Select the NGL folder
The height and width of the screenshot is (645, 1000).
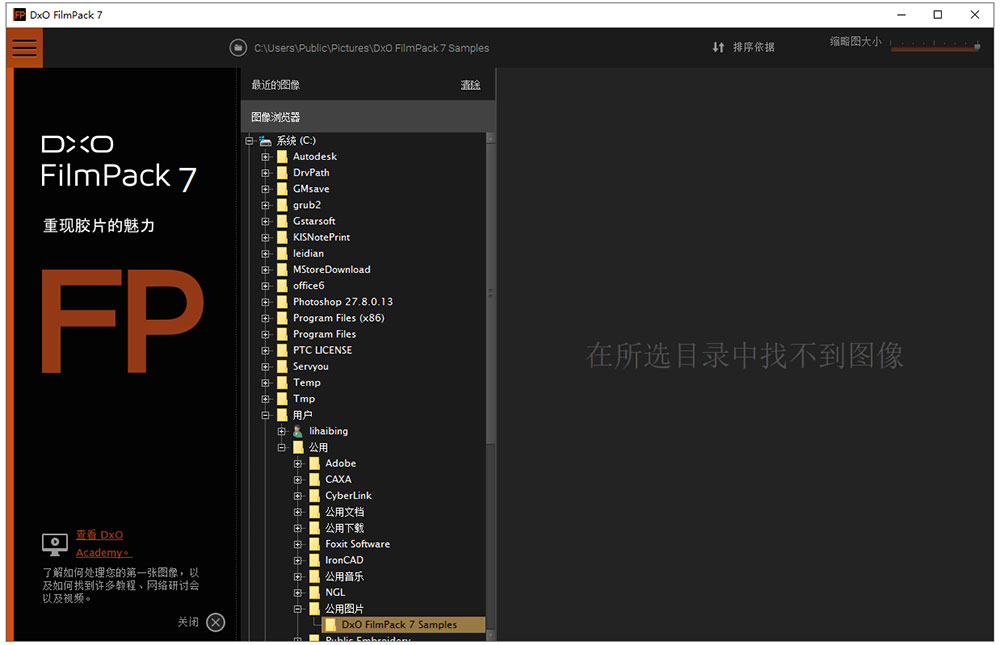point(335,592)
